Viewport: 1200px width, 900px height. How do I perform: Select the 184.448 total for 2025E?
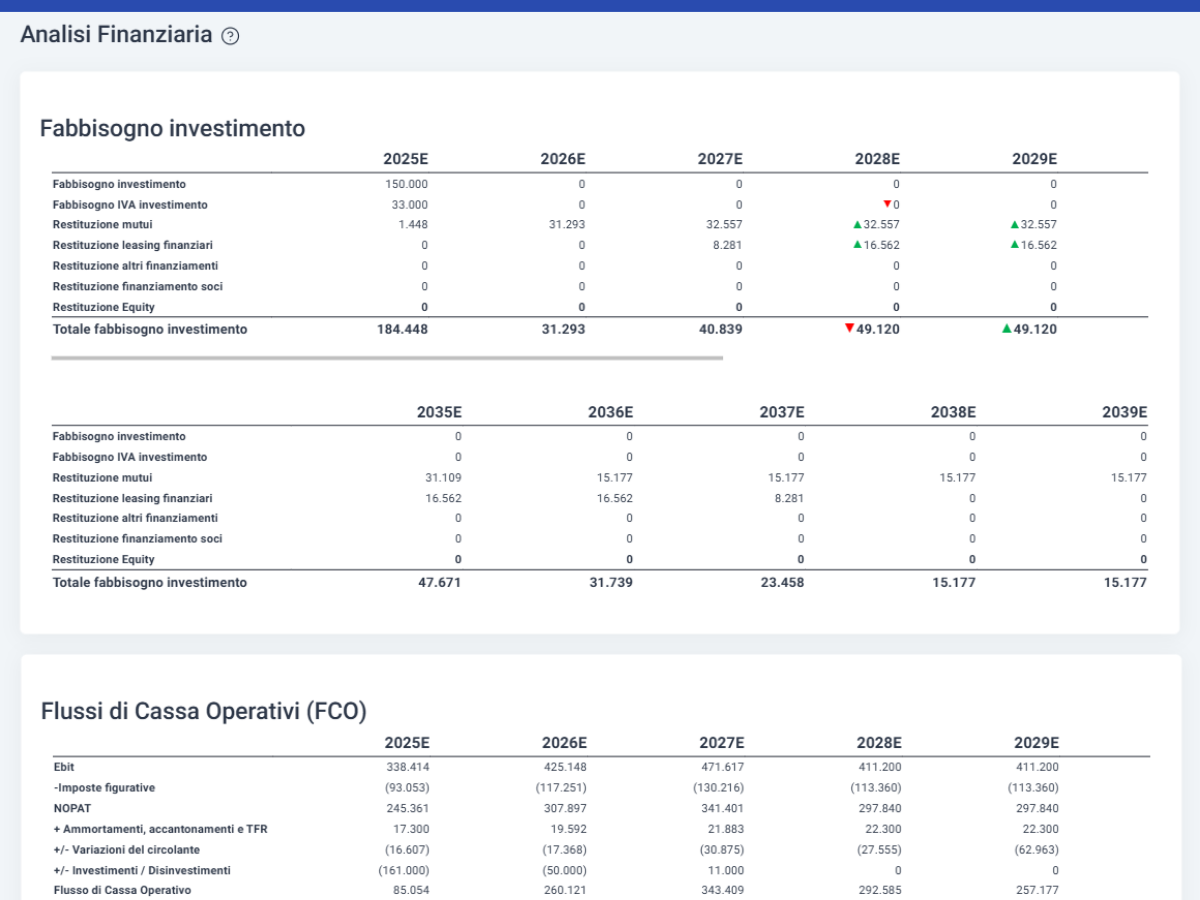403,329
